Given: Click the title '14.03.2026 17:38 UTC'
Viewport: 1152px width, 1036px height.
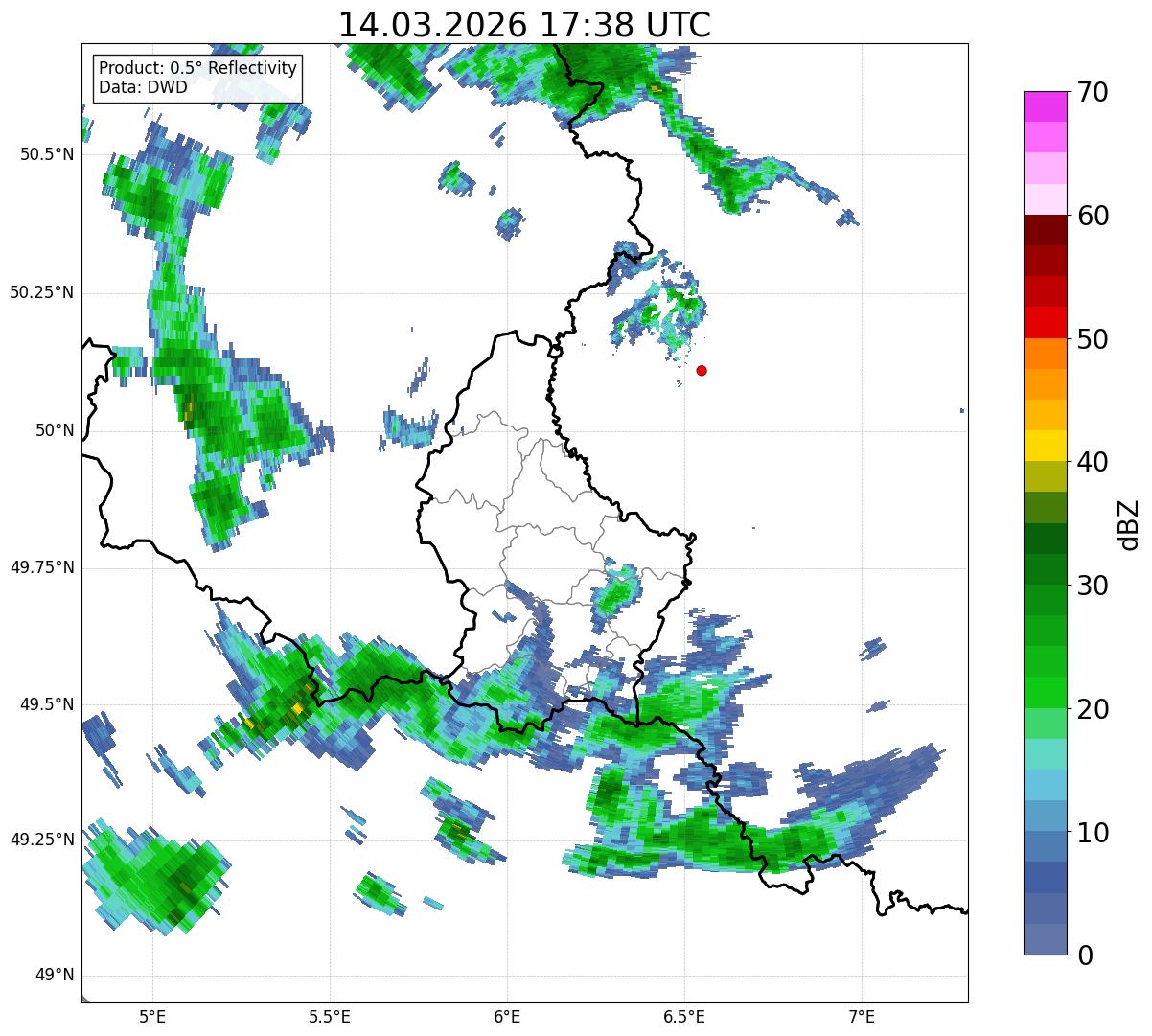Looking at the screenshot, I should (524, 25).
